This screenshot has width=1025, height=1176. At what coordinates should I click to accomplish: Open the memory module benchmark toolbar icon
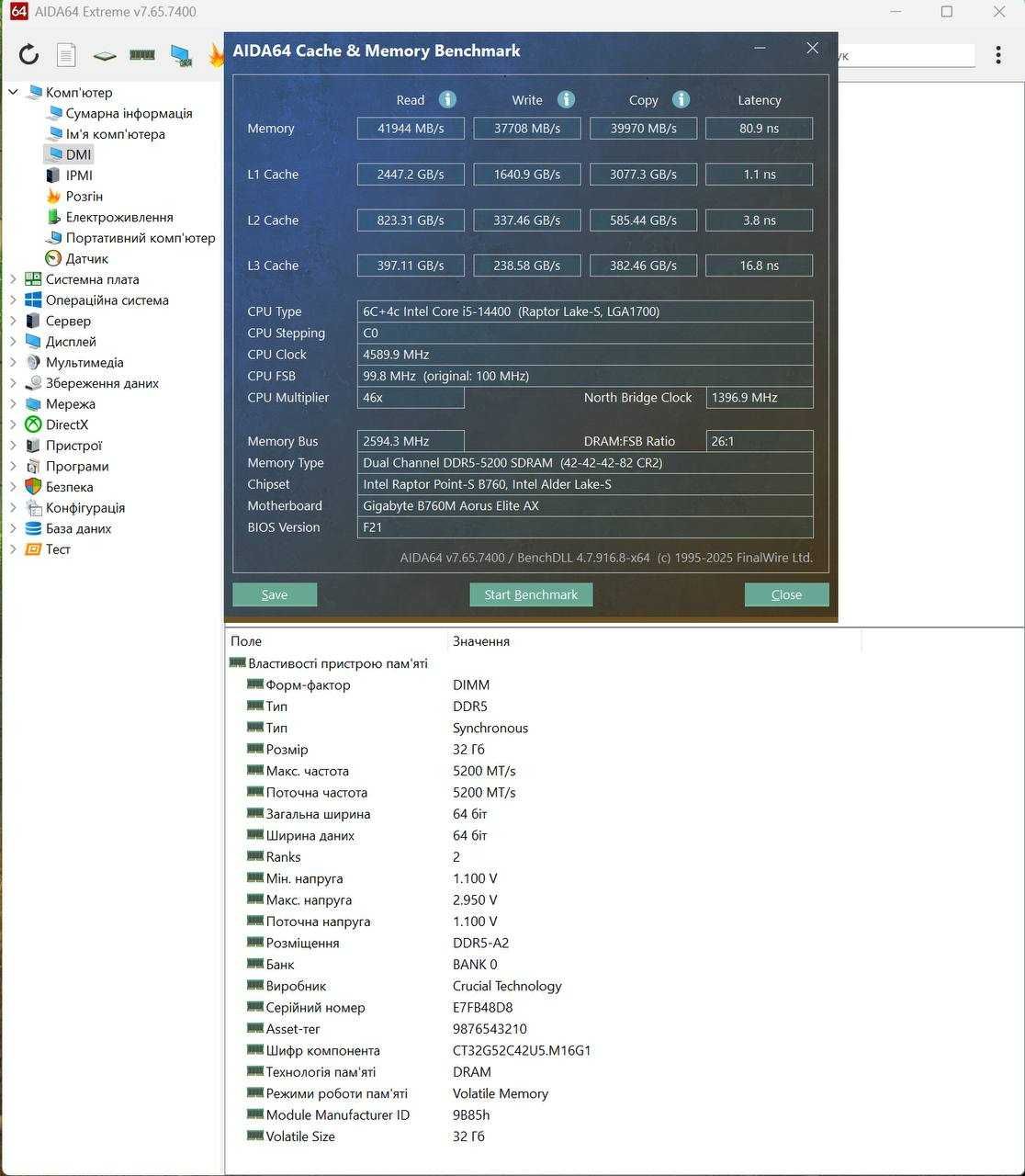[x=142, y=55]
